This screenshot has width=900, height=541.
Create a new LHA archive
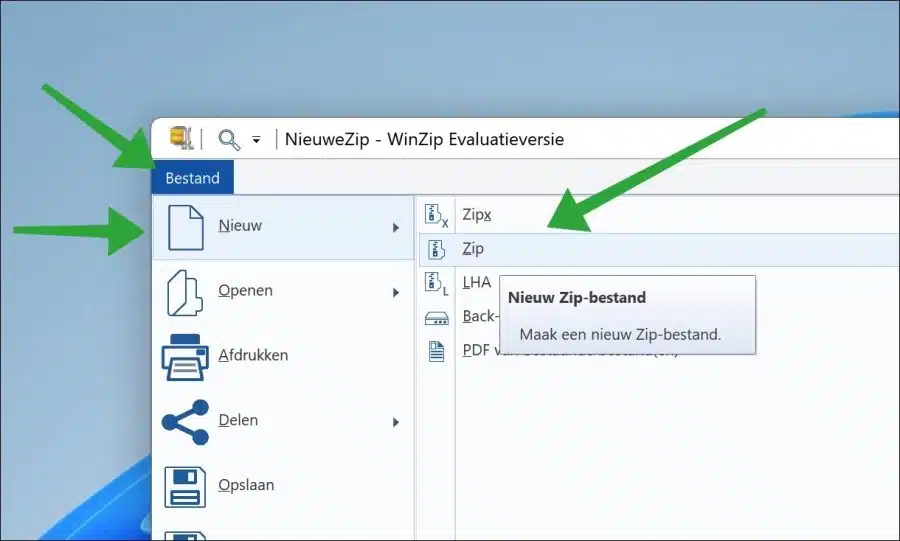pyautogui.click(x=477, y=282)
